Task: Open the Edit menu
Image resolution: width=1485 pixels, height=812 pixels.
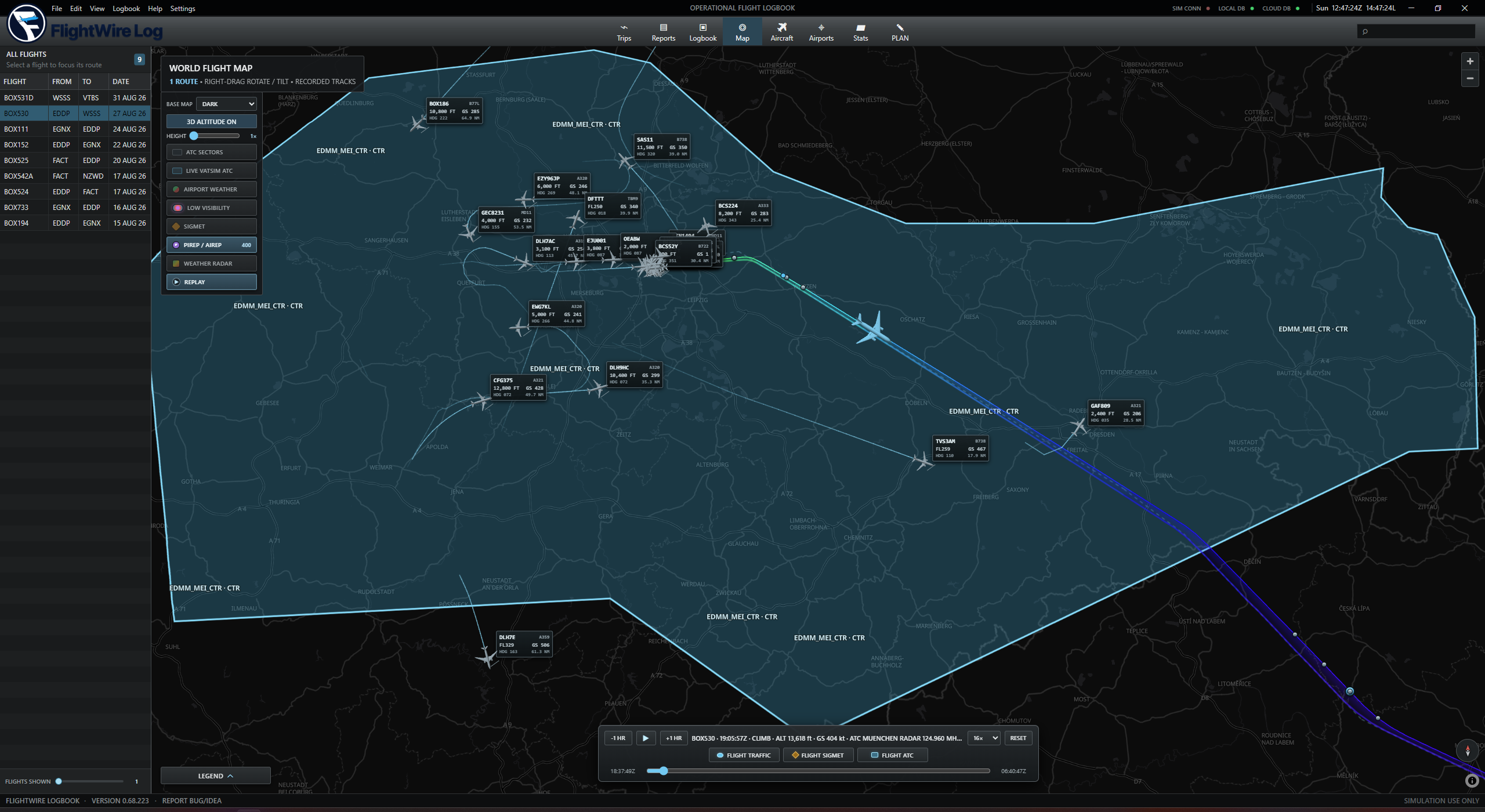Action: (76, 8)
